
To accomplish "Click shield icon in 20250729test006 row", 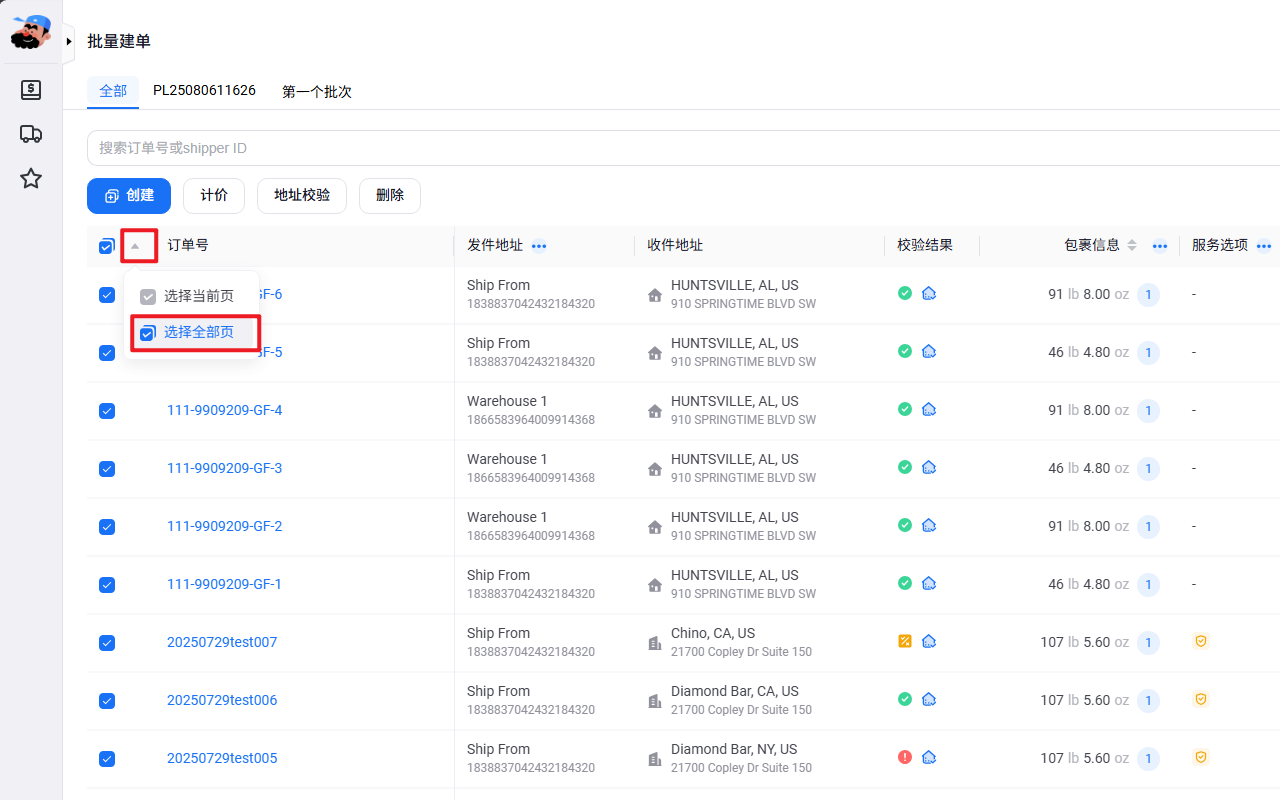I will [1201, 699].
